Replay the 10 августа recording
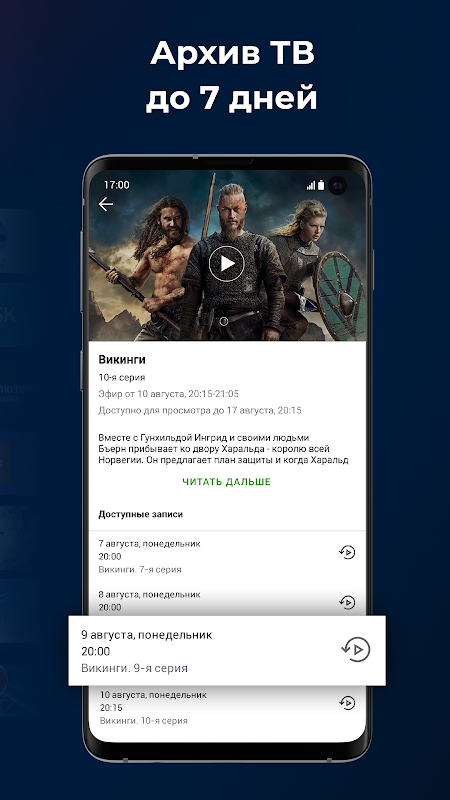The width and height of the screenshot is (450, 800). tap(347, 703)
